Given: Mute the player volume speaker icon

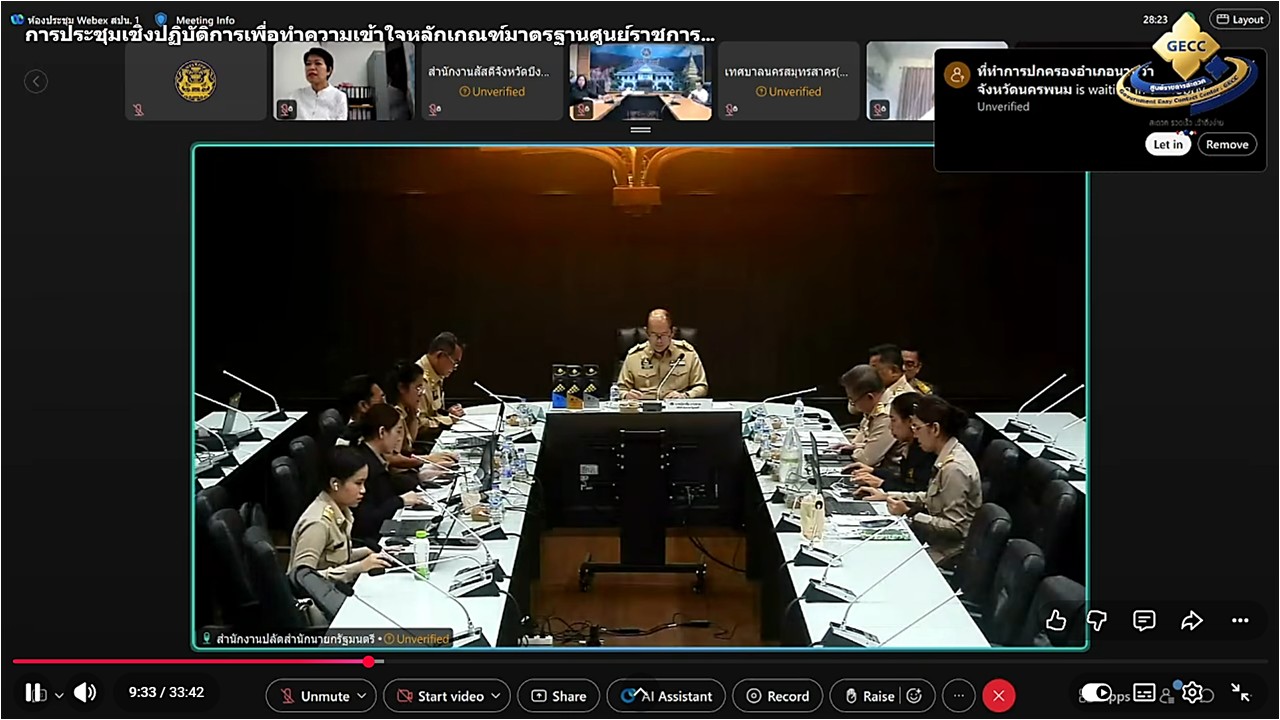Looking at the screenshot, I should coord(85,692).
